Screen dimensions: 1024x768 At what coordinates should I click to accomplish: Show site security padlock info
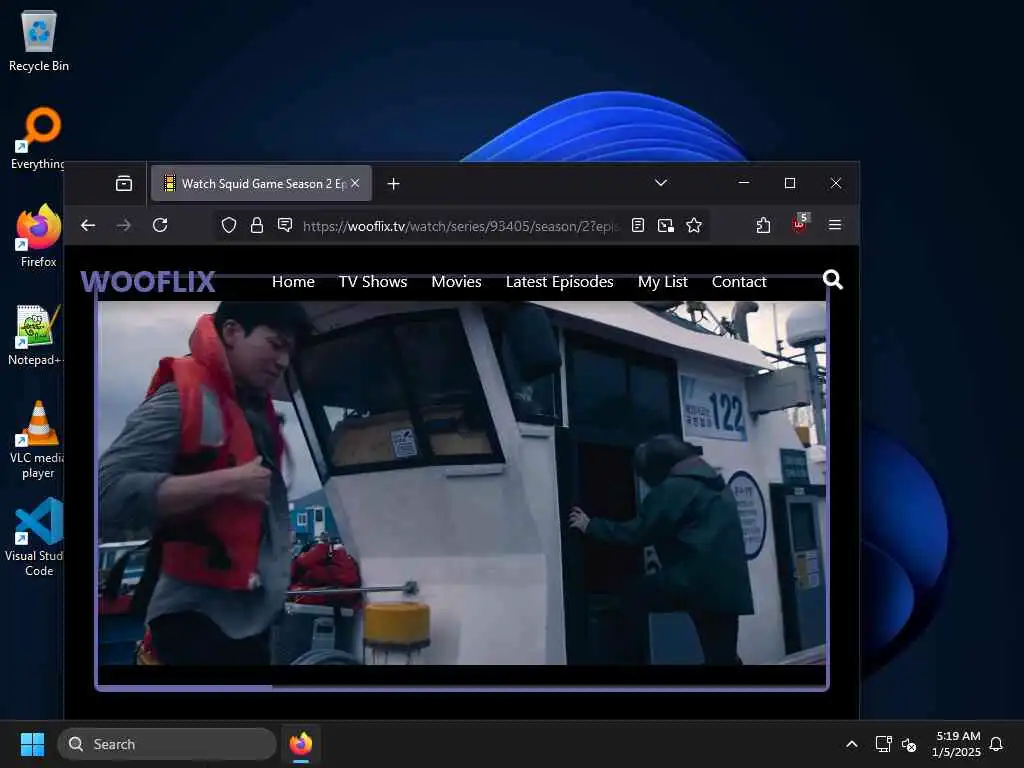[x=257, y=226]
